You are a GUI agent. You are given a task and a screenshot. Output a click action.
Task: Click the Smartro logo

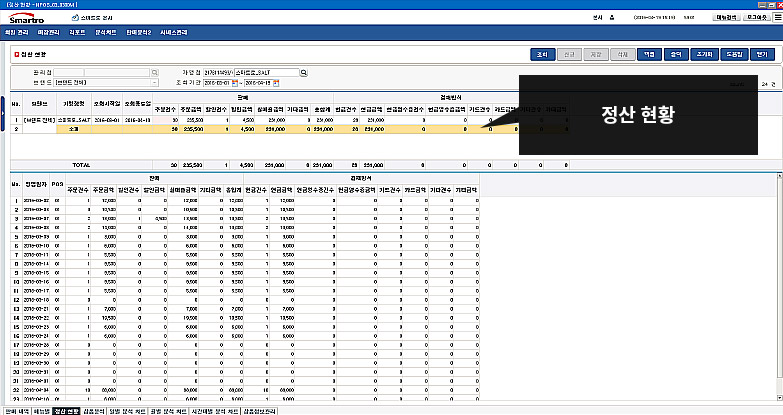coord(26,18)
